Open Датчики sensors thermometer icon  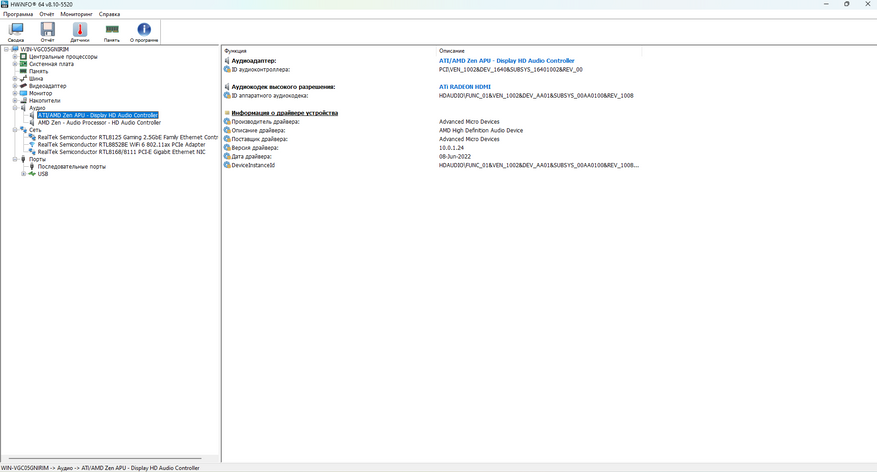(x=79, y=32)
